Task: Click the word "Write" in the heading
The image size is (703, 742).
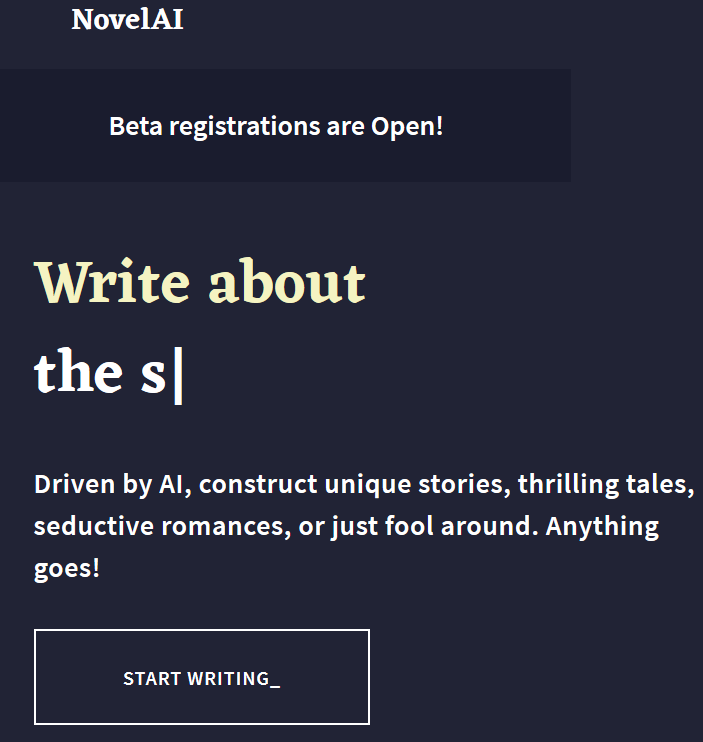Action: coord(113,283)
